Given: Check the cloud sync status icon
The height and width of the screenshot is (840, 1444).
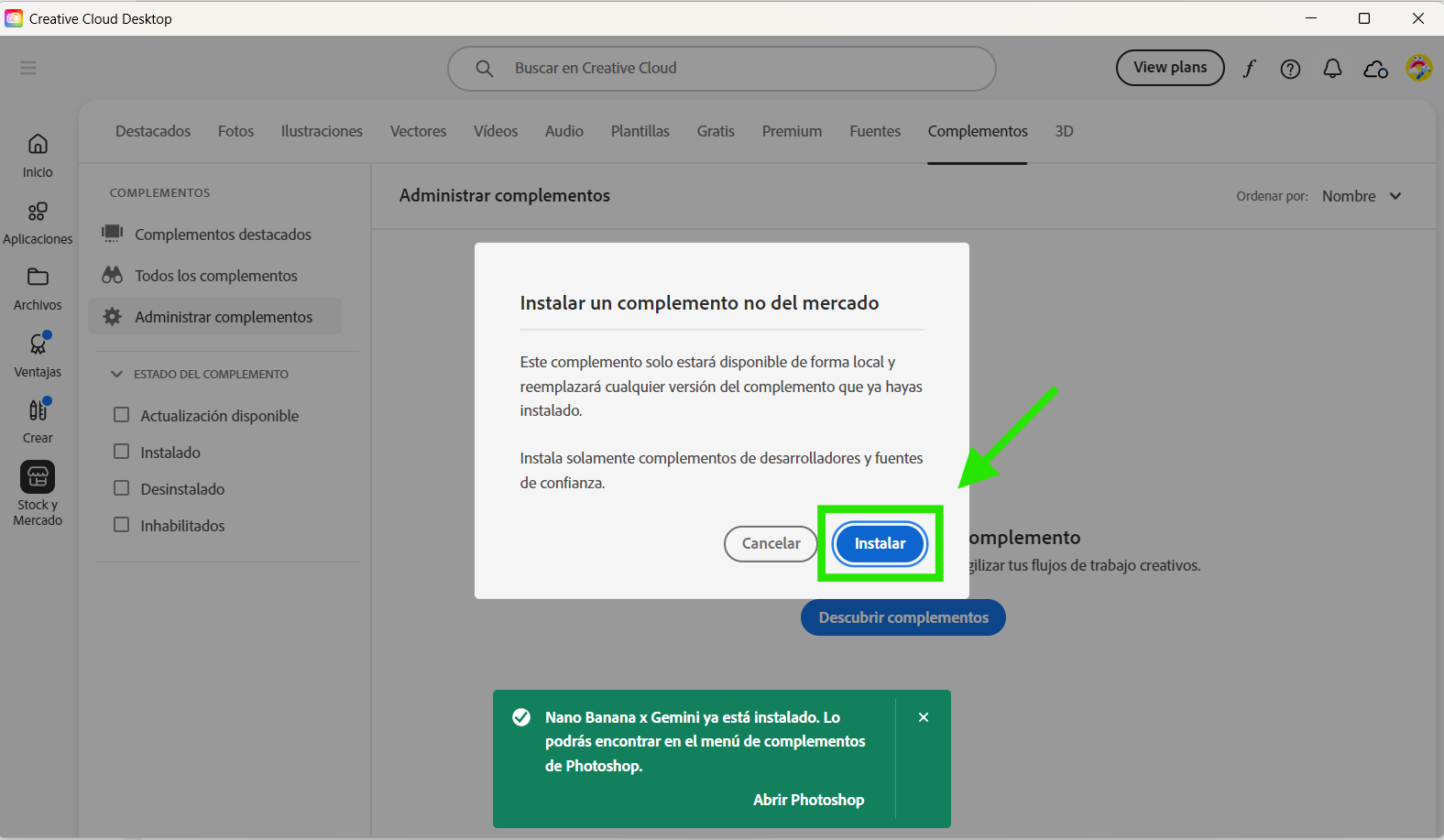Looking at the screenshot, I should [x=1375, y=69].
